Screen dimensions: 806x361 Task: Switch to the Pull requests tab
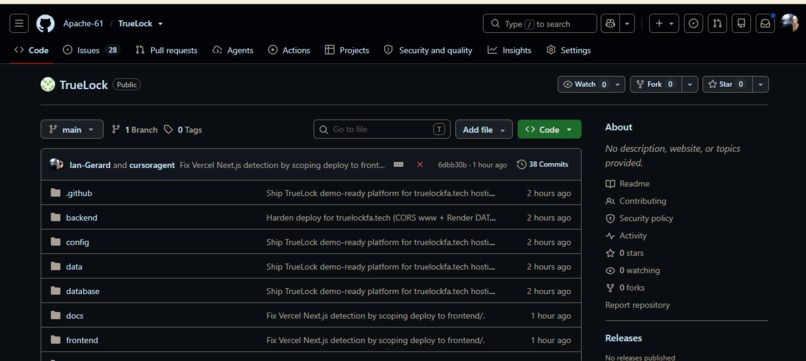coord(167,50)
